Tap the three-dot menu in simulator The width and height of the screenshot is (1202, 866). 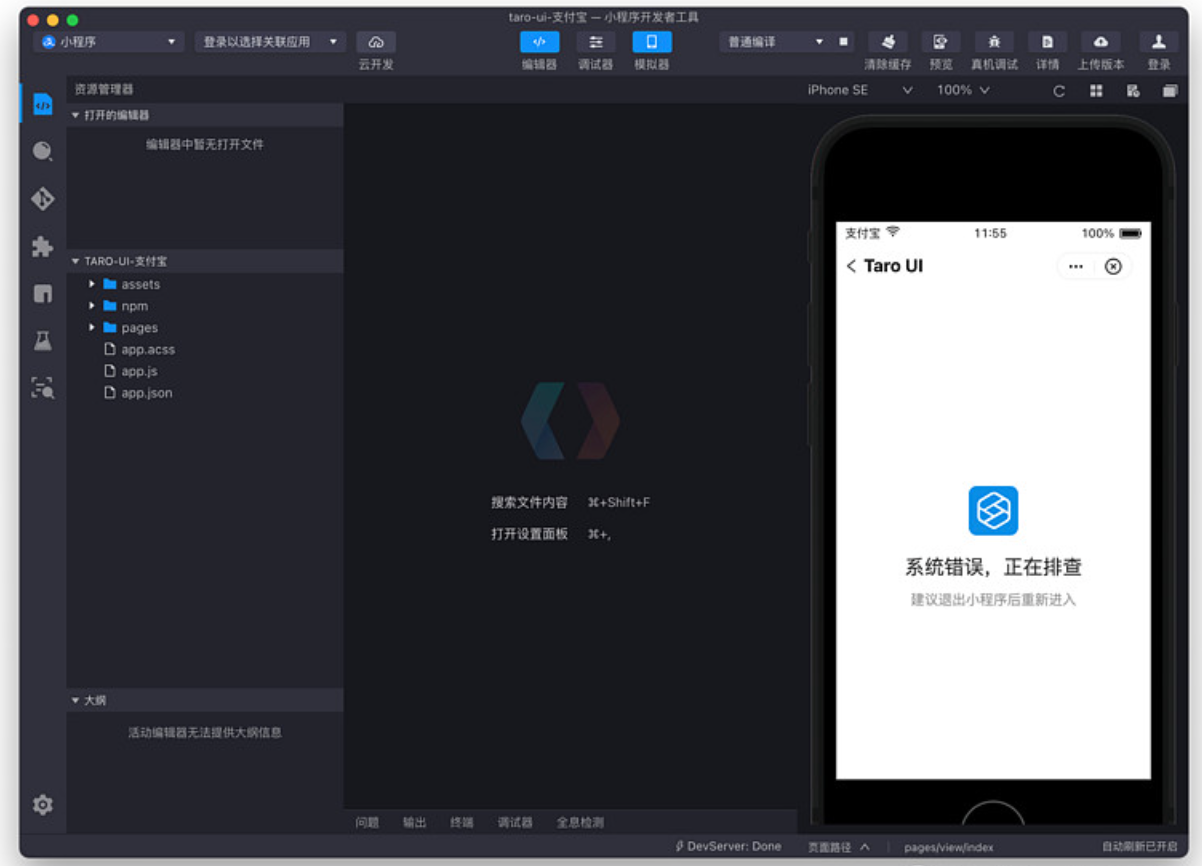pyautogui.click(x=1076, y=266)
